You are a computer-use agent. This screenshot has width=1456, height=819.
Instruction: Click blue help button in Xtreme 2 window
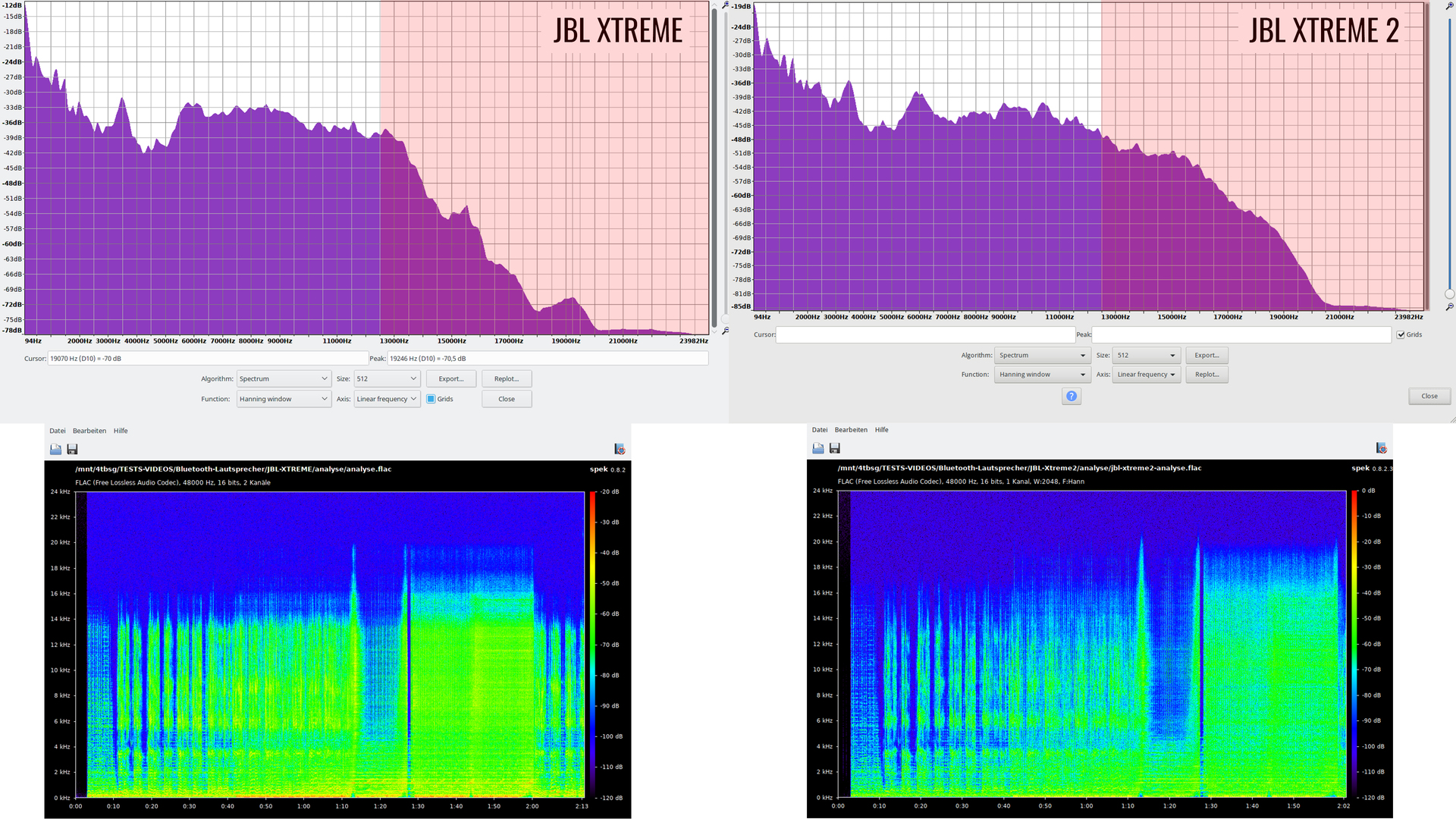point(1071,396)
